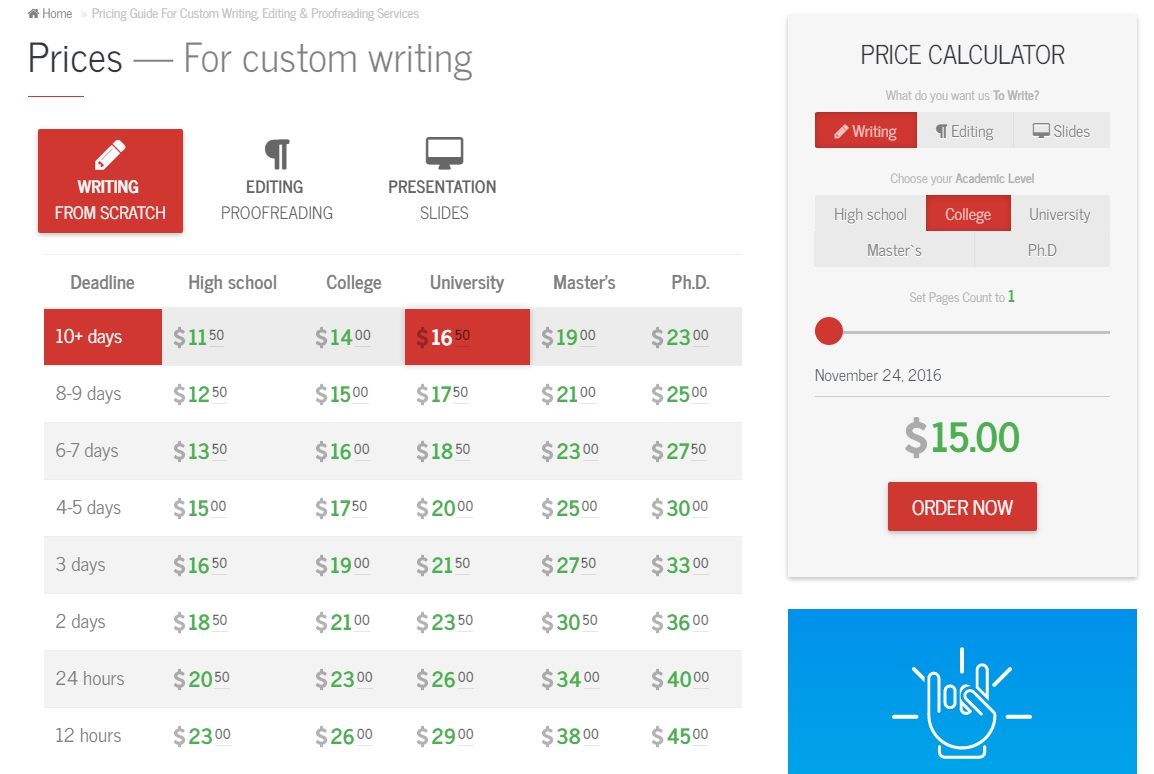Choose Slides in the price calculator

point(1061,131)
